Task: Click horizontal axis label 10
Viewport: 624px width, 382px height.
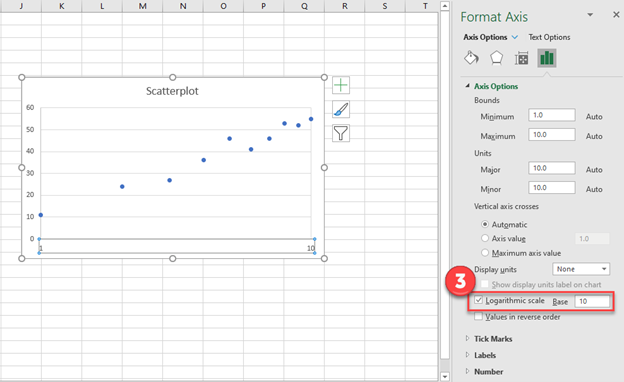Action: pos(311,248)
